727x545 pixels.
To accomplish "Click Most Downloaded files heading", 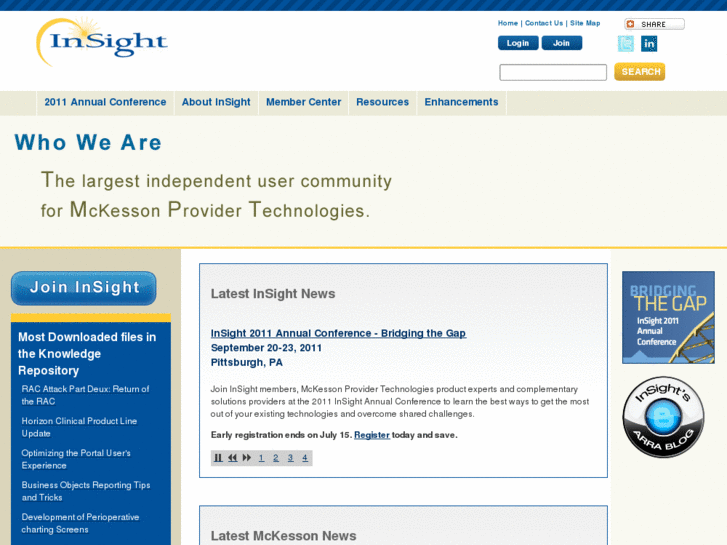I will point(87,354).
